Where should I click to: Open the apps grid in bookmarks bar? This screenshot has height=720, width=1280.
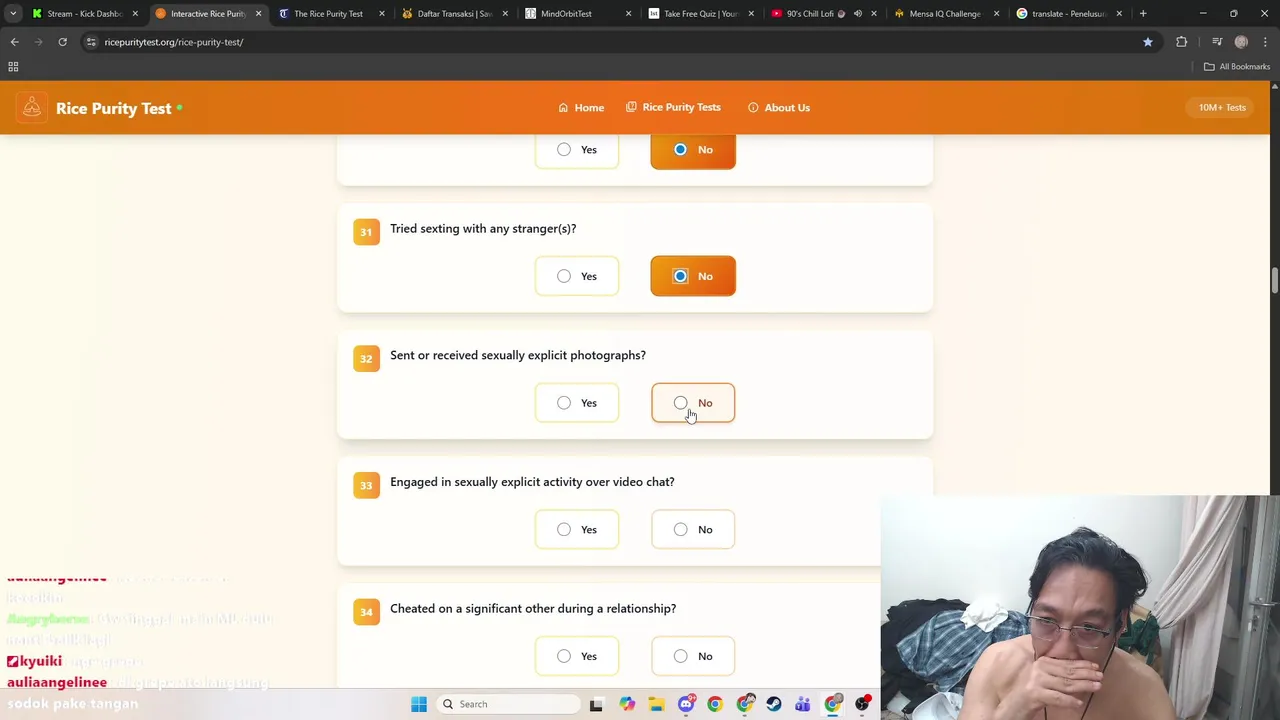pyautogui.click(x=13, y=67)
